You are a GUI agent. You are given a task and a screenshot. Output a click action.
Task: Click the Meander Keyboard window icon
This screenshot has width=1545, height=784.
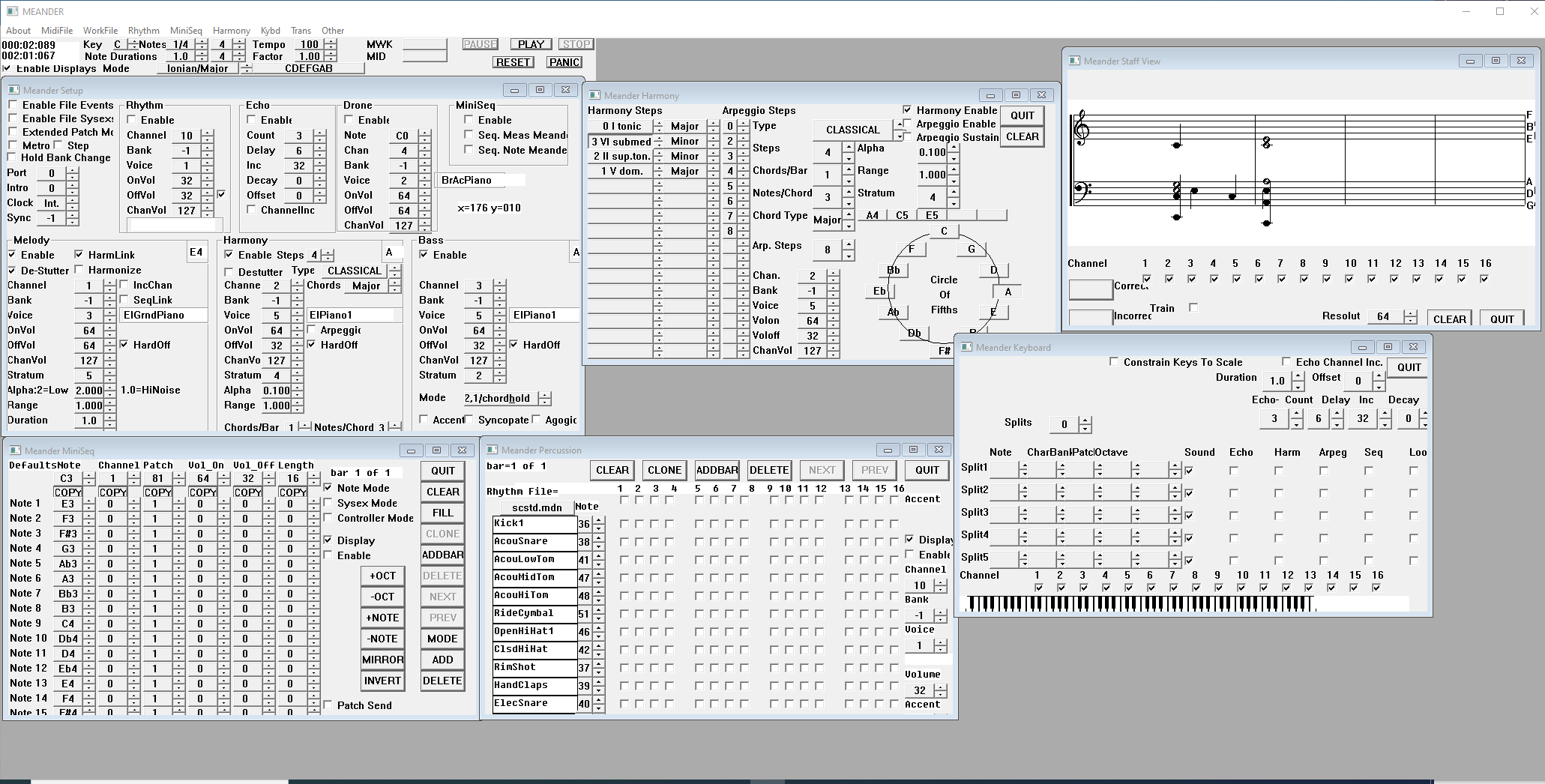point(966,347)
